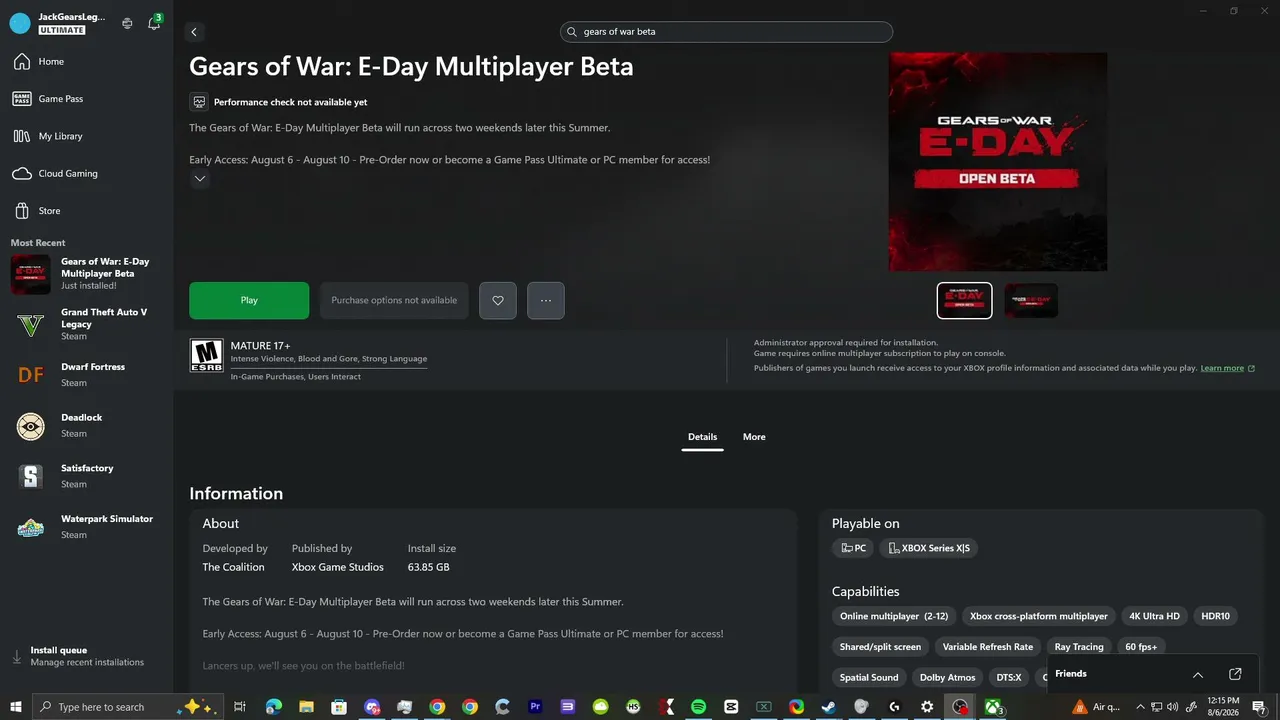
Task: Open the notifications bell
Action: [x=154, y=23]
